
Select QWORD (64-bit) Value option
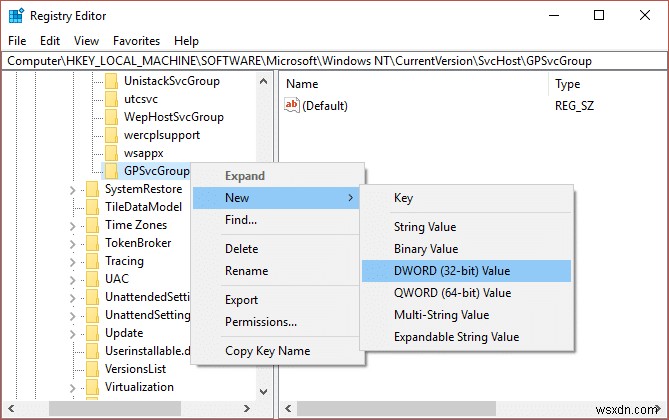[452, 293]
